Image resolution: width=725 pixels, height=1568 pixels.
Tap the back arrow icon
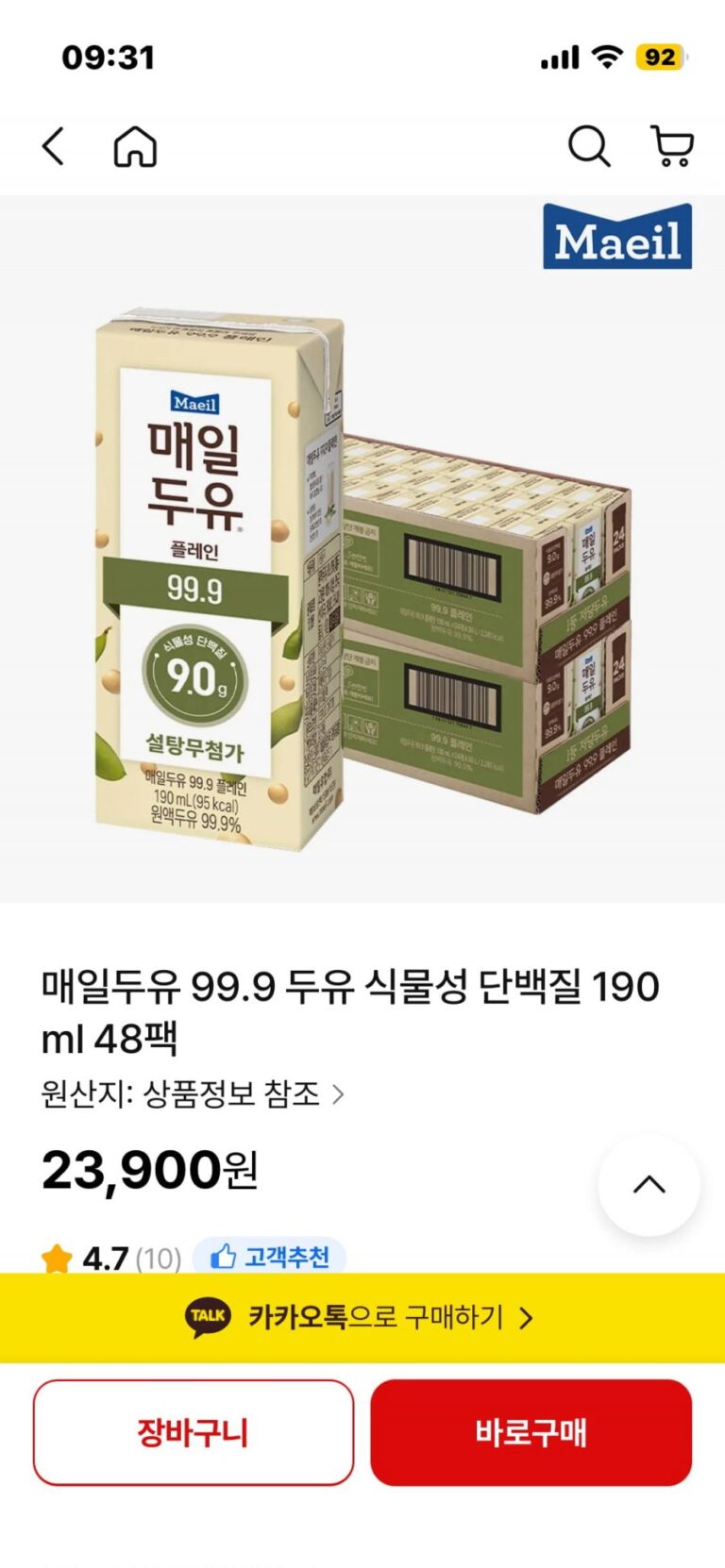(54, 147)
